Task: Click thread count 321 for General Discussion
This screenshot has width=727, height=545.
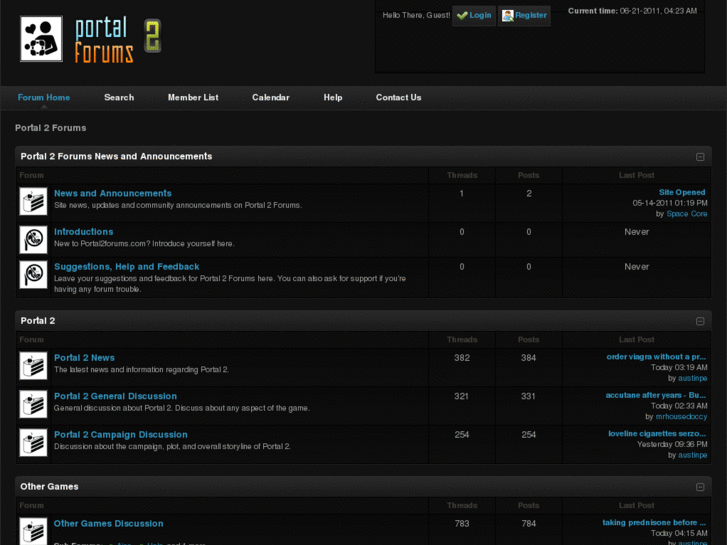Action: click(462, 396)
